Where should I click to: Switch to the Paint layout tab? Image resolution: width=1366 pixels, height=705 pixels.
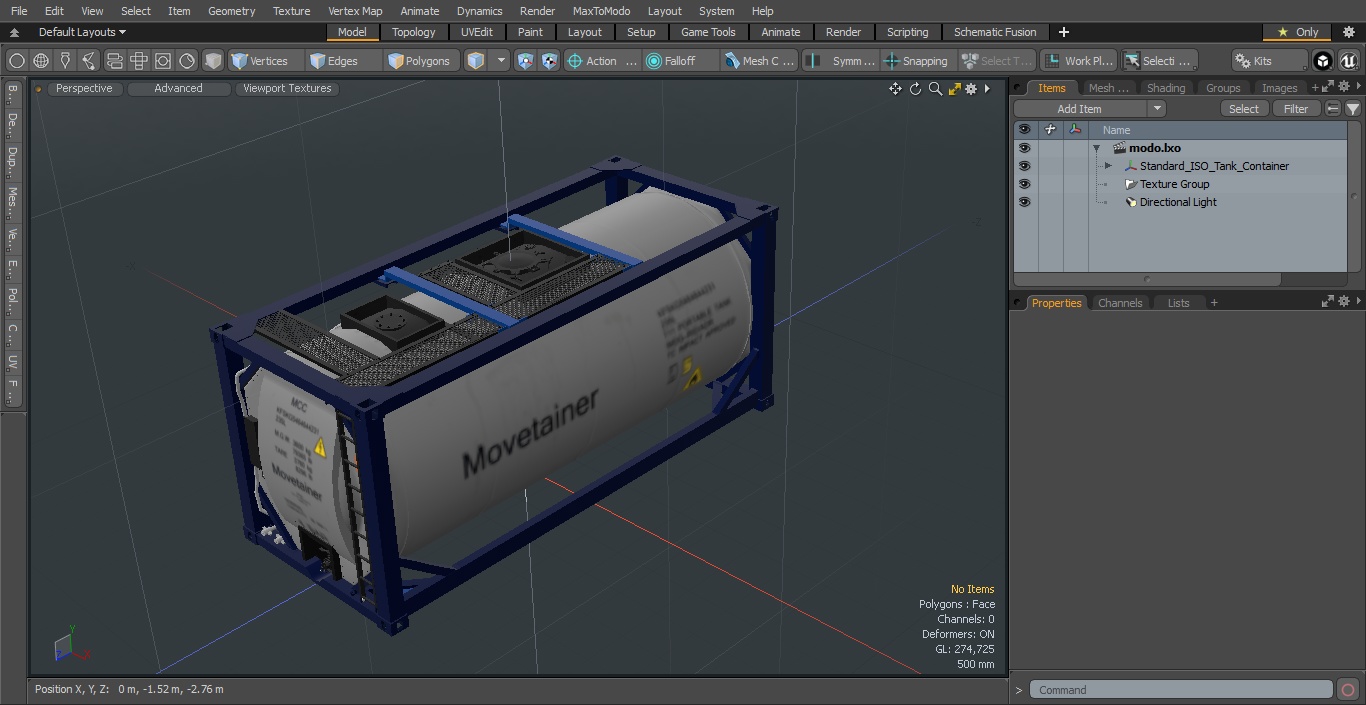coord(531,32)
